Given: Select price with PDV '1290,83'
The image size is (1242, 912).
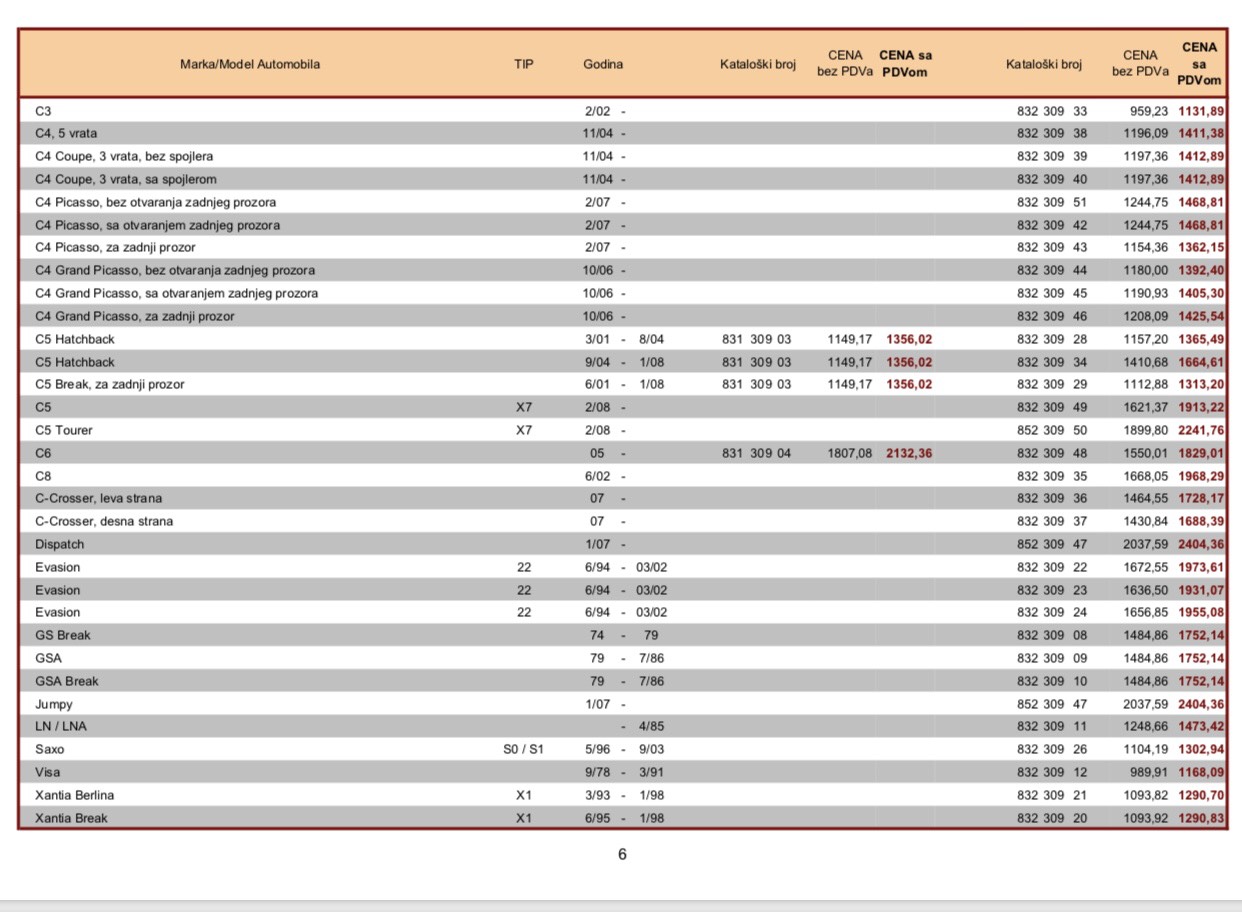Looking at the screenshot, I should tap(1202, 818).
